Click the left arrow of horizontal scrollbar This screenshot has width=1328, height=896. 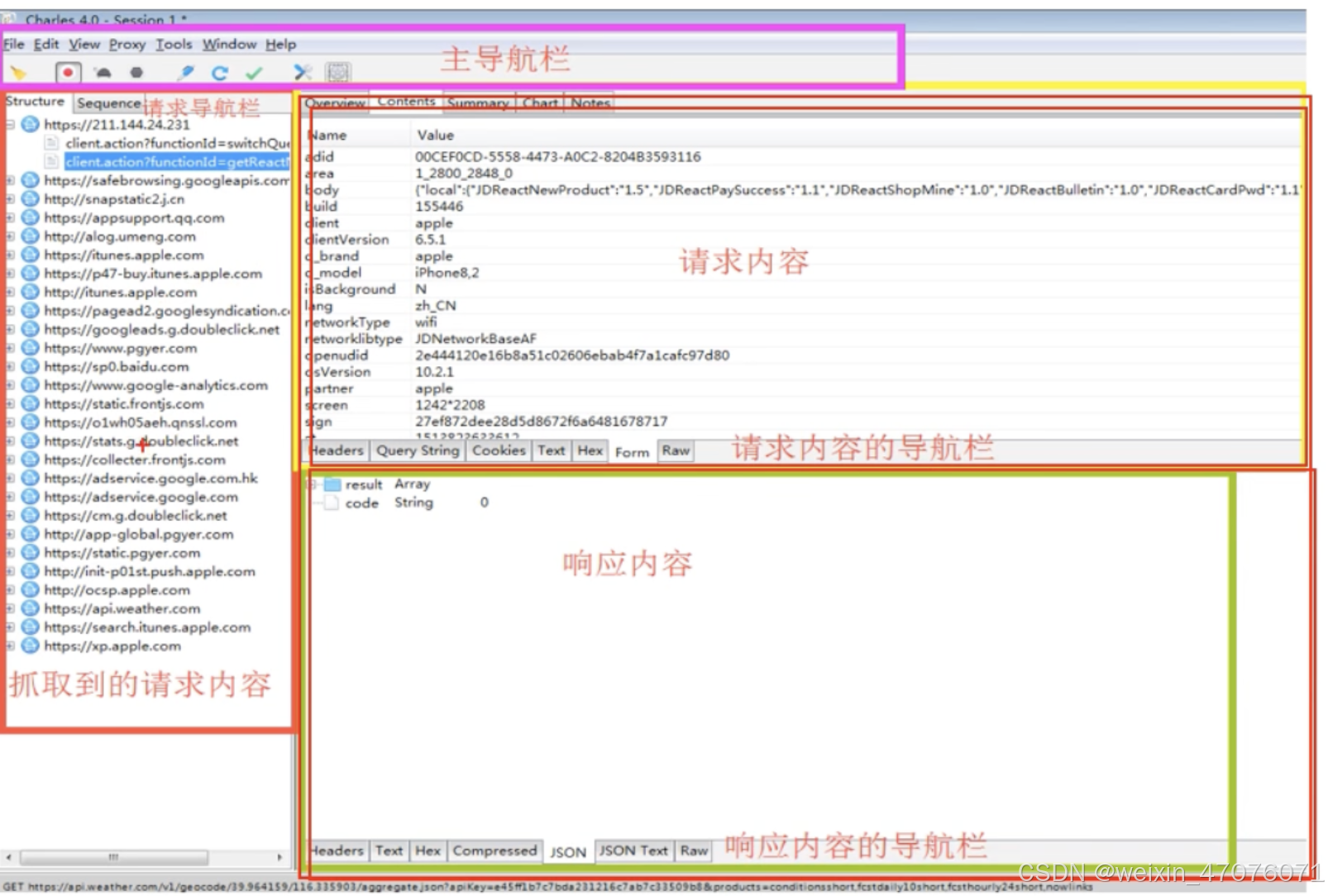pos(8,857)
